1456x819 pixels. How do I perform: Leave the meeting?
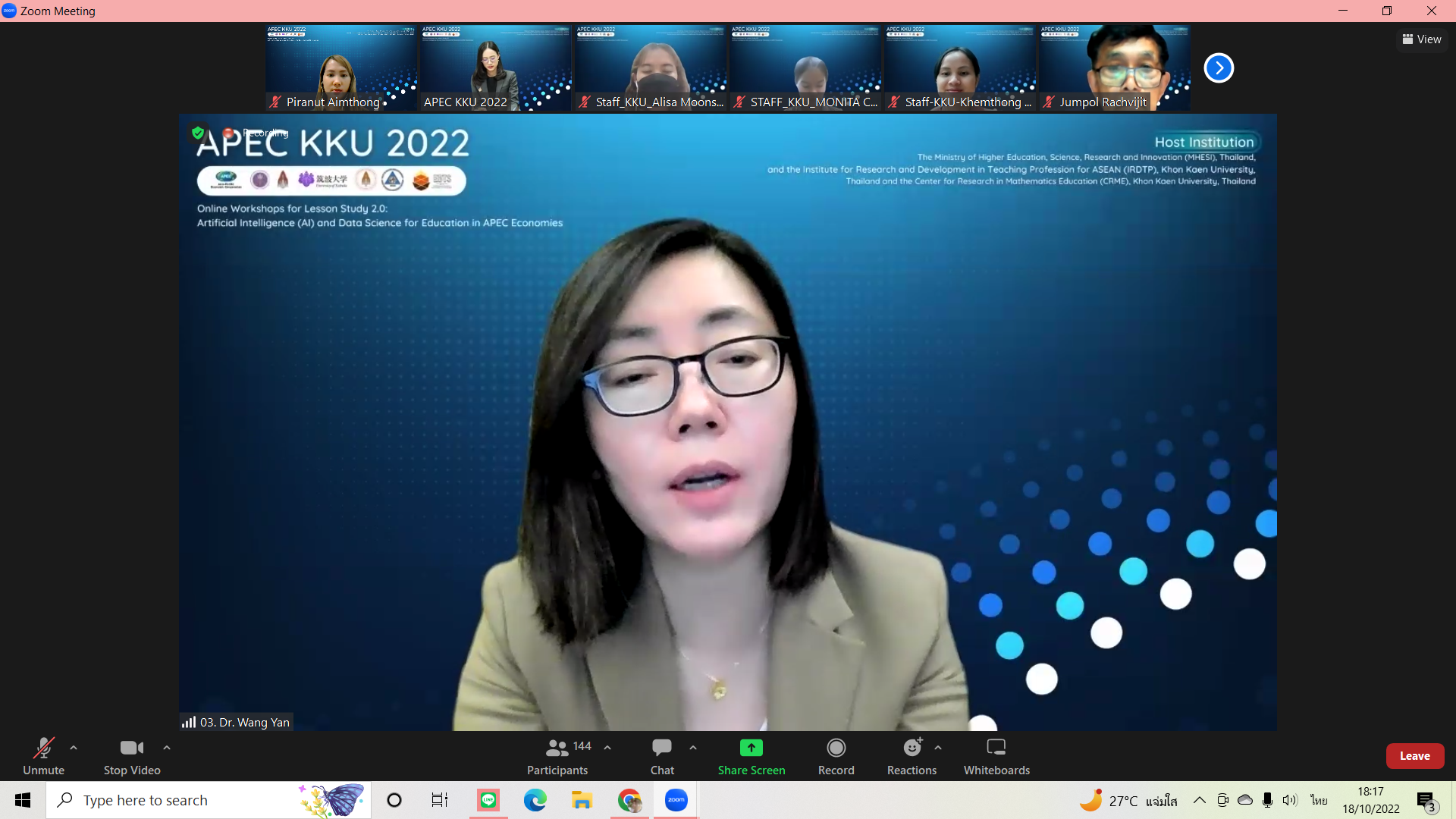tap(1414, 756)
